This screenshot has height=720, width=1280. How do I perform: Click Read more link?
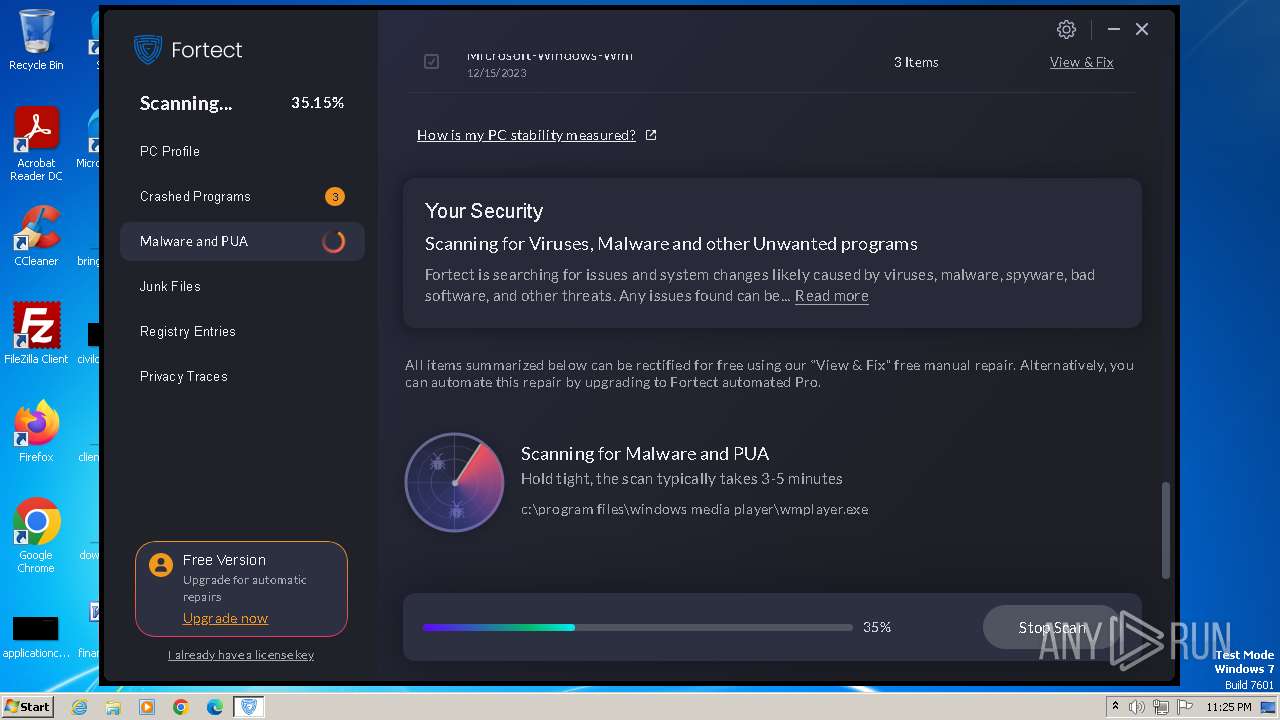[x=831, y=296]
